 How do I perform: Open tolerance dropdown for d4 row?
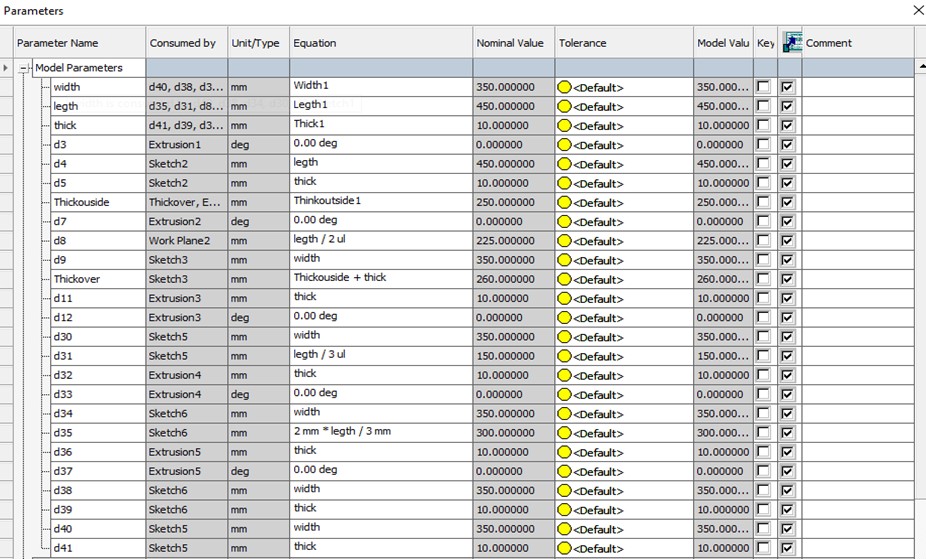pyautogui.click(x=624, y=164)
